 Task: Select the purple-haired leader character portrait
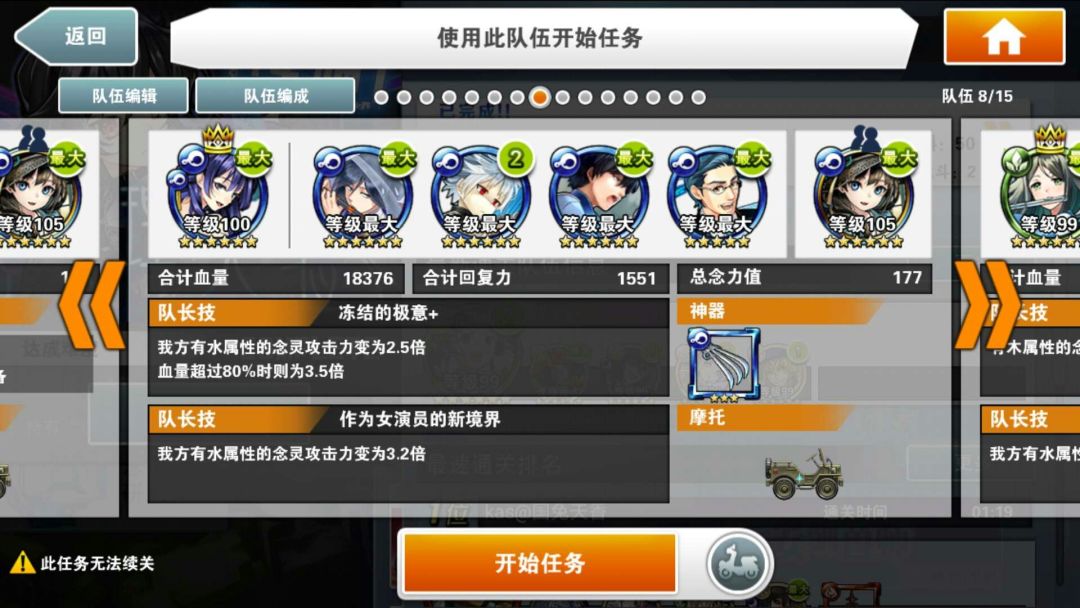click(218, 193)
